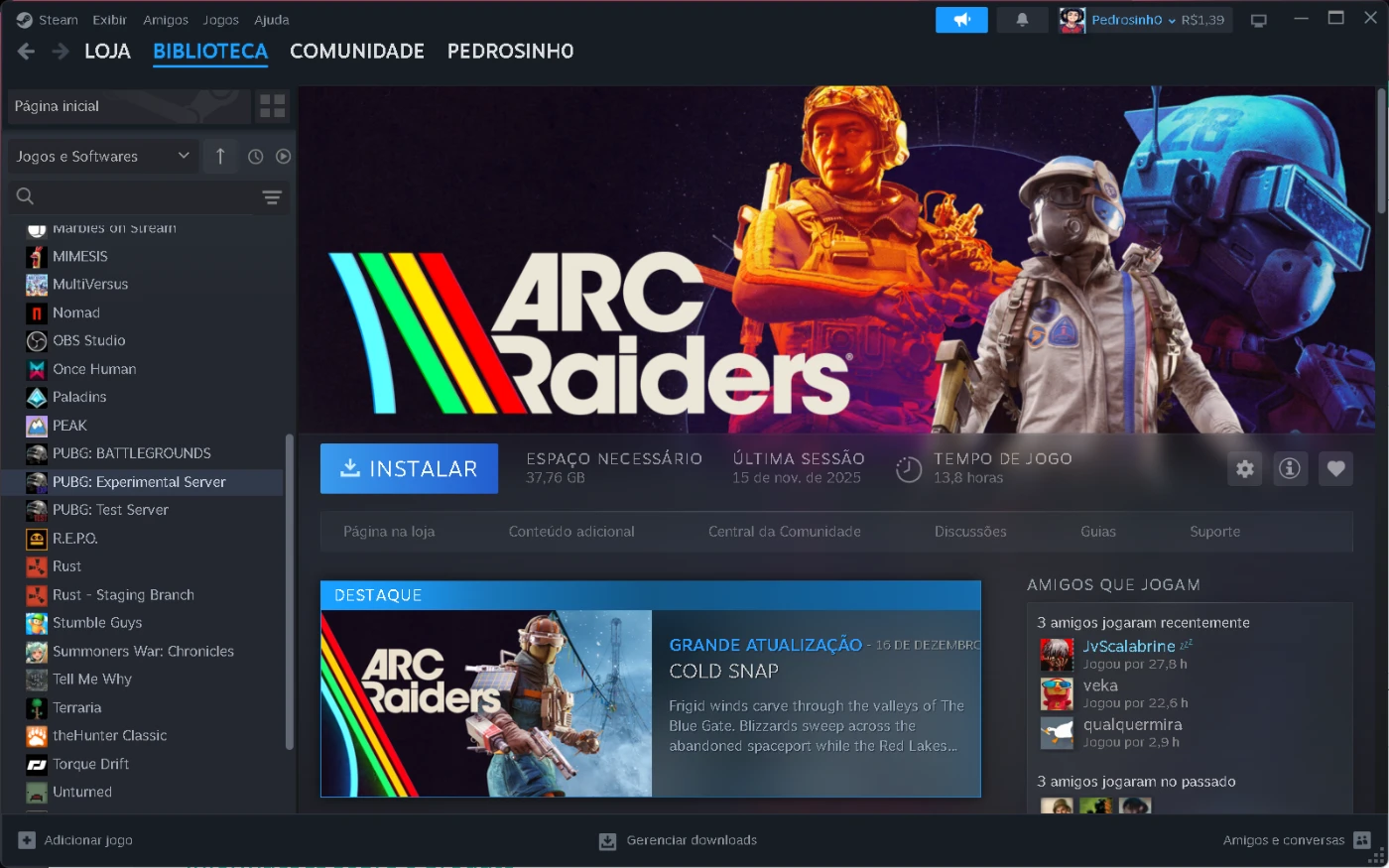Click the INSTALAR button
The height and width of the screenshot is (868, 1389).
pos(409,469)
